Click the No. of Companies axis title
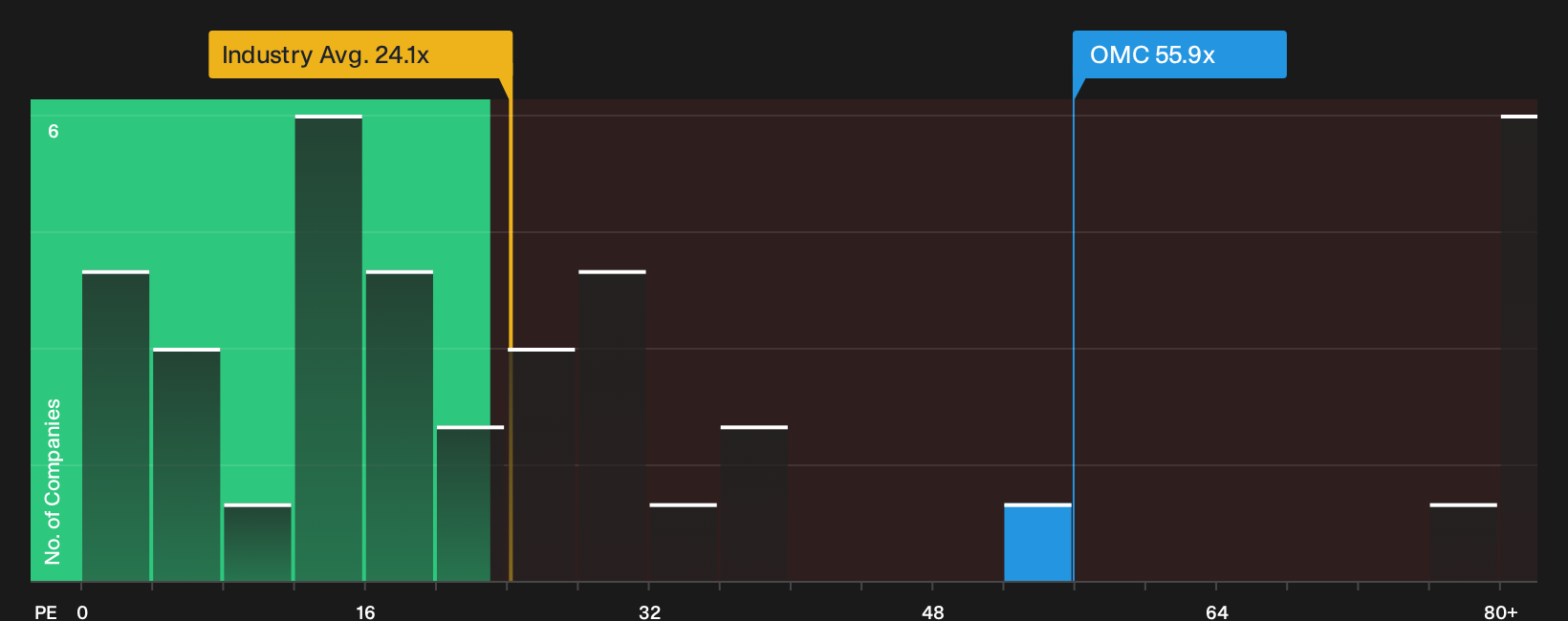The height and width of the screenshot is (621, 1568). 53,482
